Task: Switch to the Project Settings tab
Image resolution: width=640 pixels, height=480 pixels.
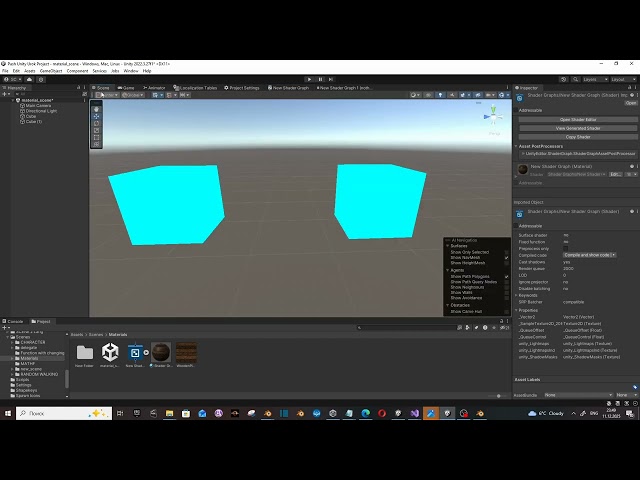Action: (x=242, y=88)
